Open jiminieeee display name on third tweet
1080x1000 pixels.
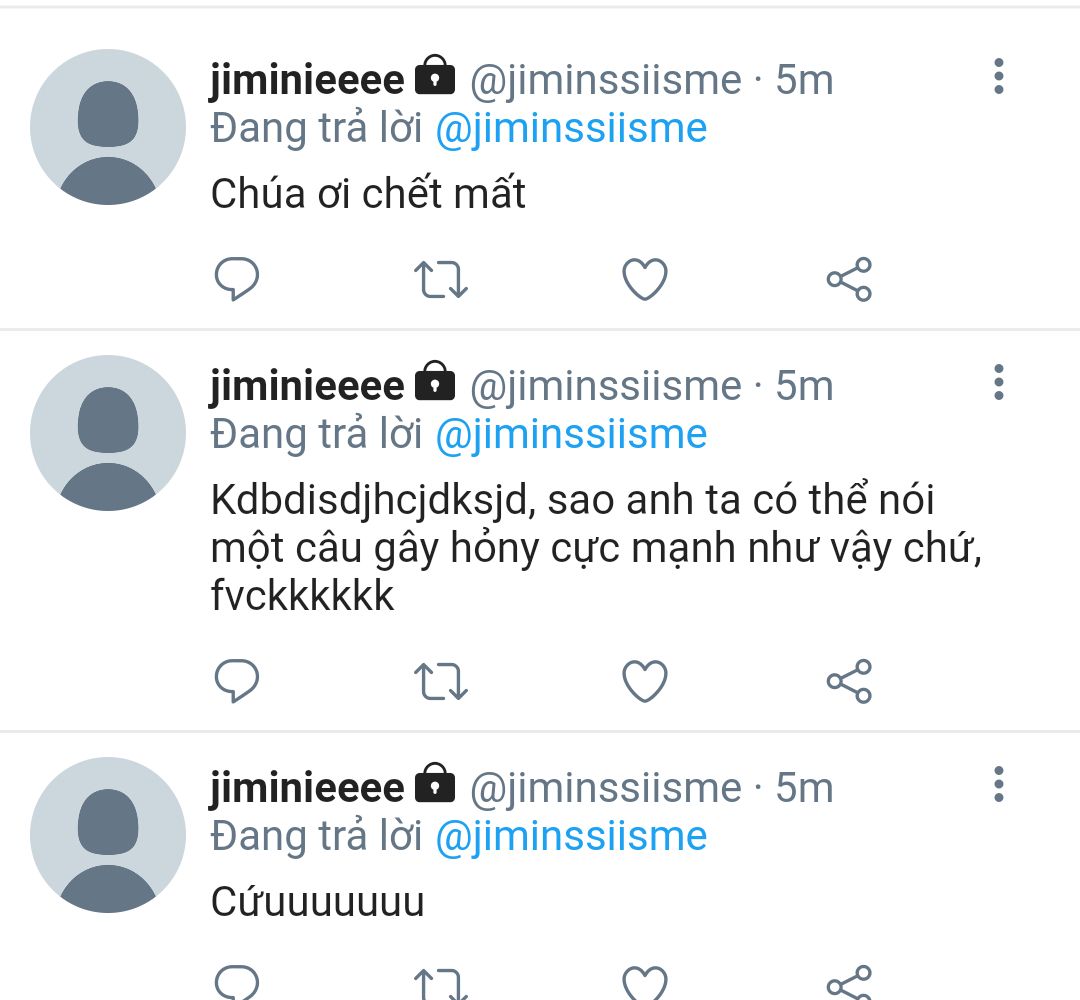click(x=307, y=787)
